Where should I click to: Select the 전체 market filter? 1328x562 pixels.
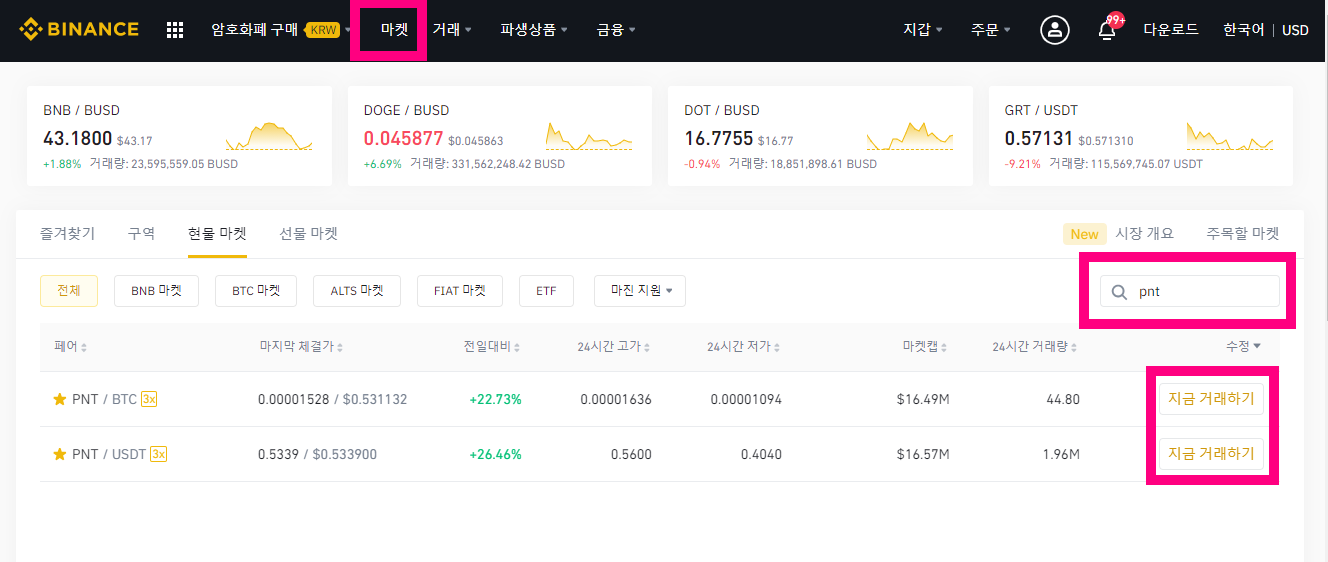(x=68, y=291)
